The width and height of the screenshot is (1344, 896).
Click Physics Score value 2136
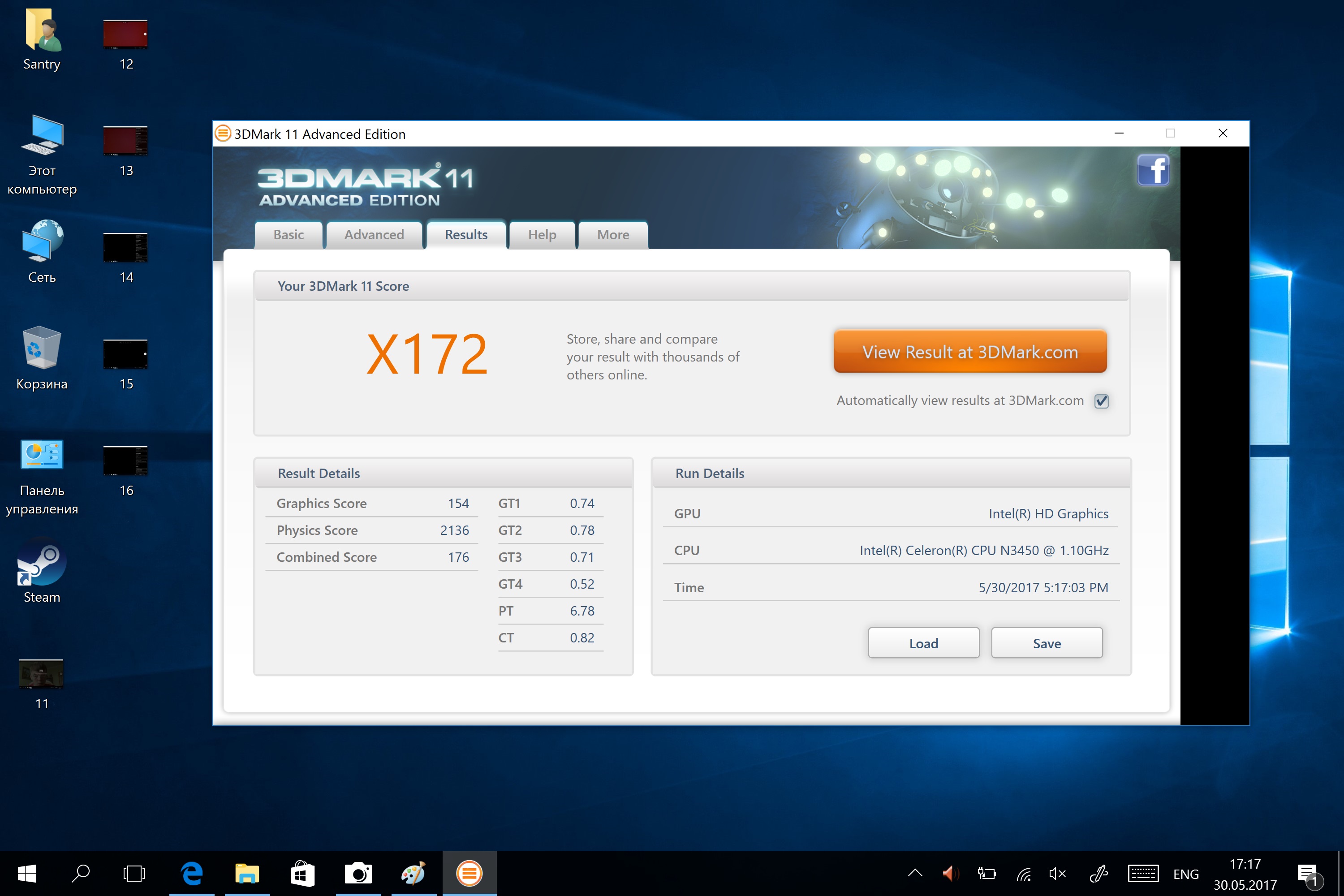click(x=454, y=530)
